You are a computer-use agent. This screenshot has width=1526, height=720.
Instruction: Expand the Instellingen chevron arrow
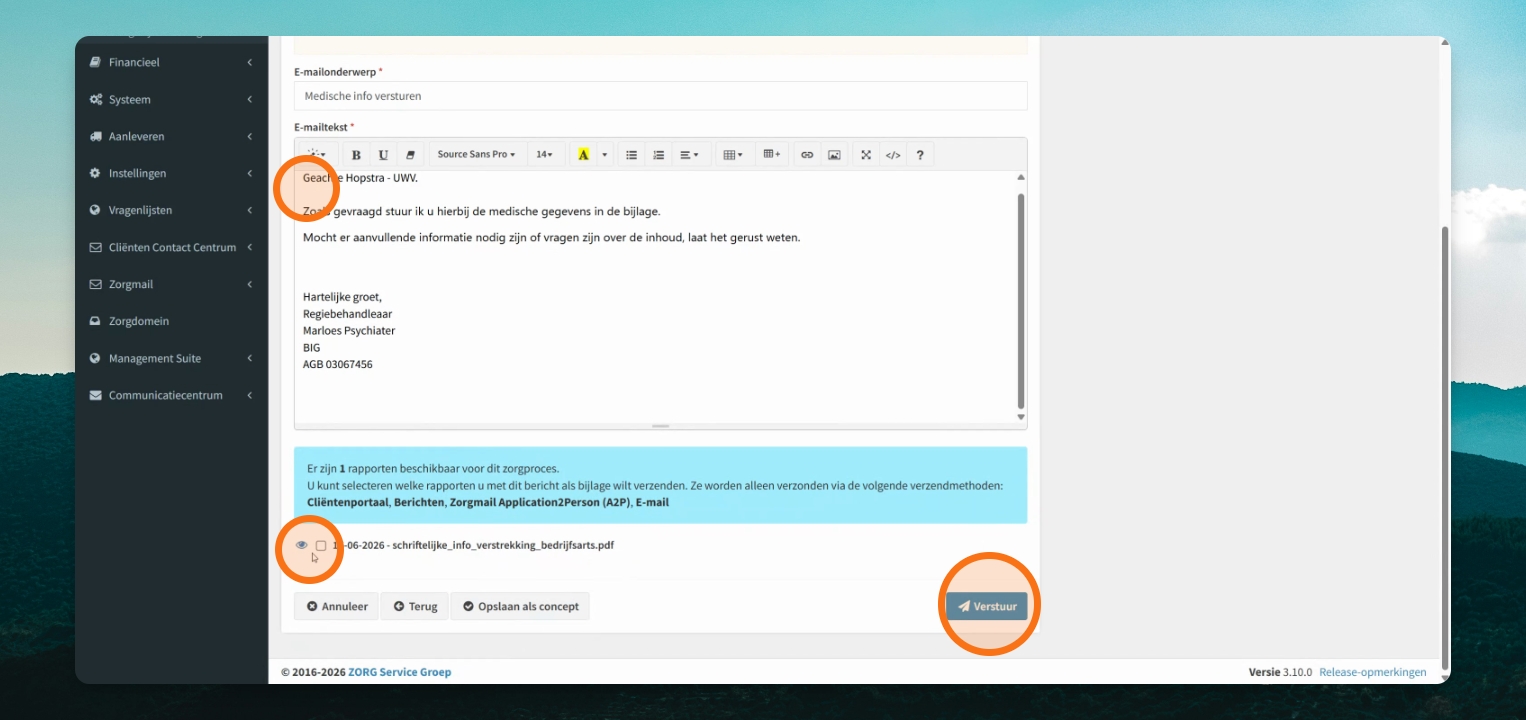coord(249,173)
